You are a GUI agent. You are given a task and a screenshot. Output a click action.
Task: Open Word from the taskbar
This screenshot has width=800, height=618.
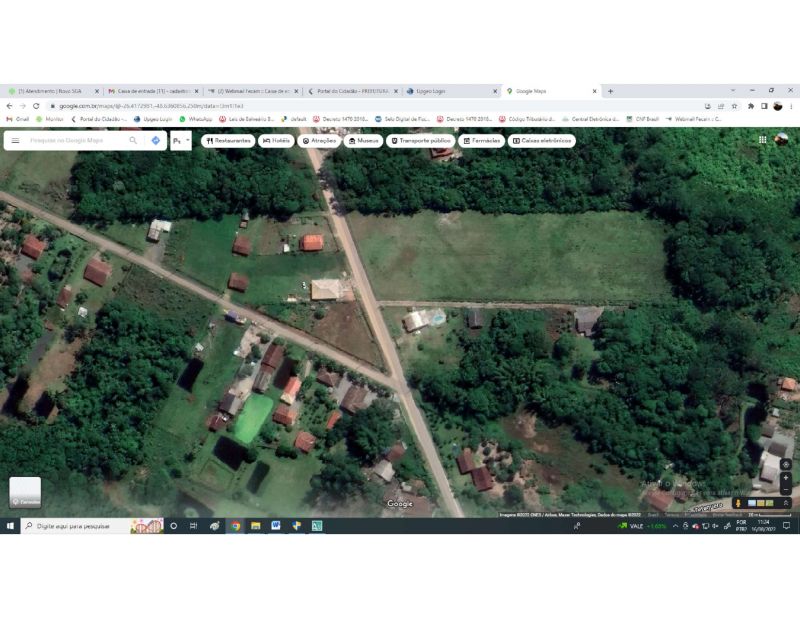point(276,526)
